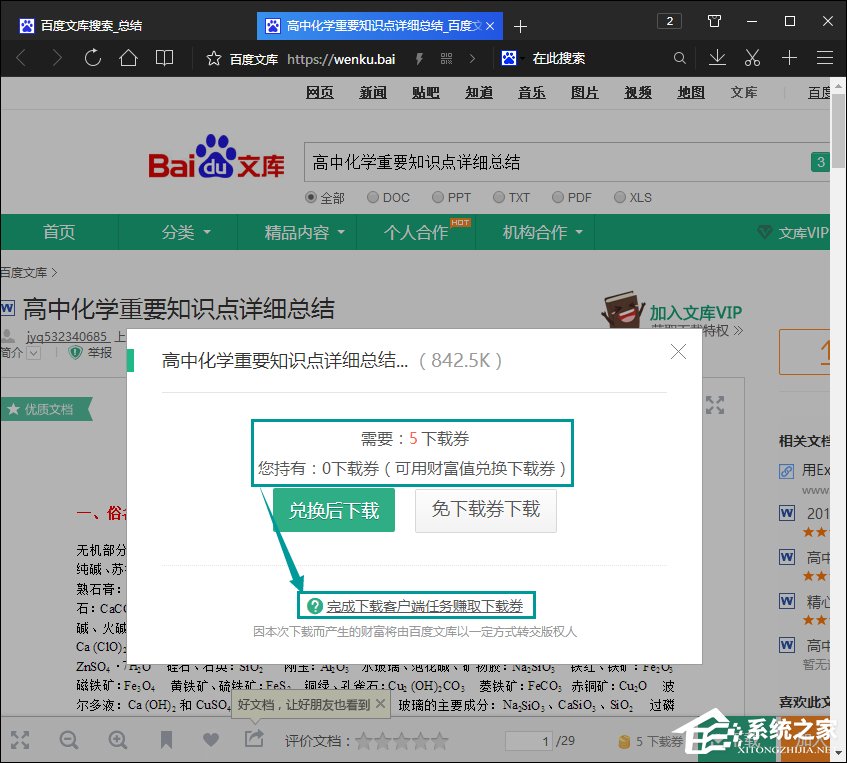847x763 pixels.
Task: Expand the 分类 dropdown menu
Action: [x=177, y=232]
